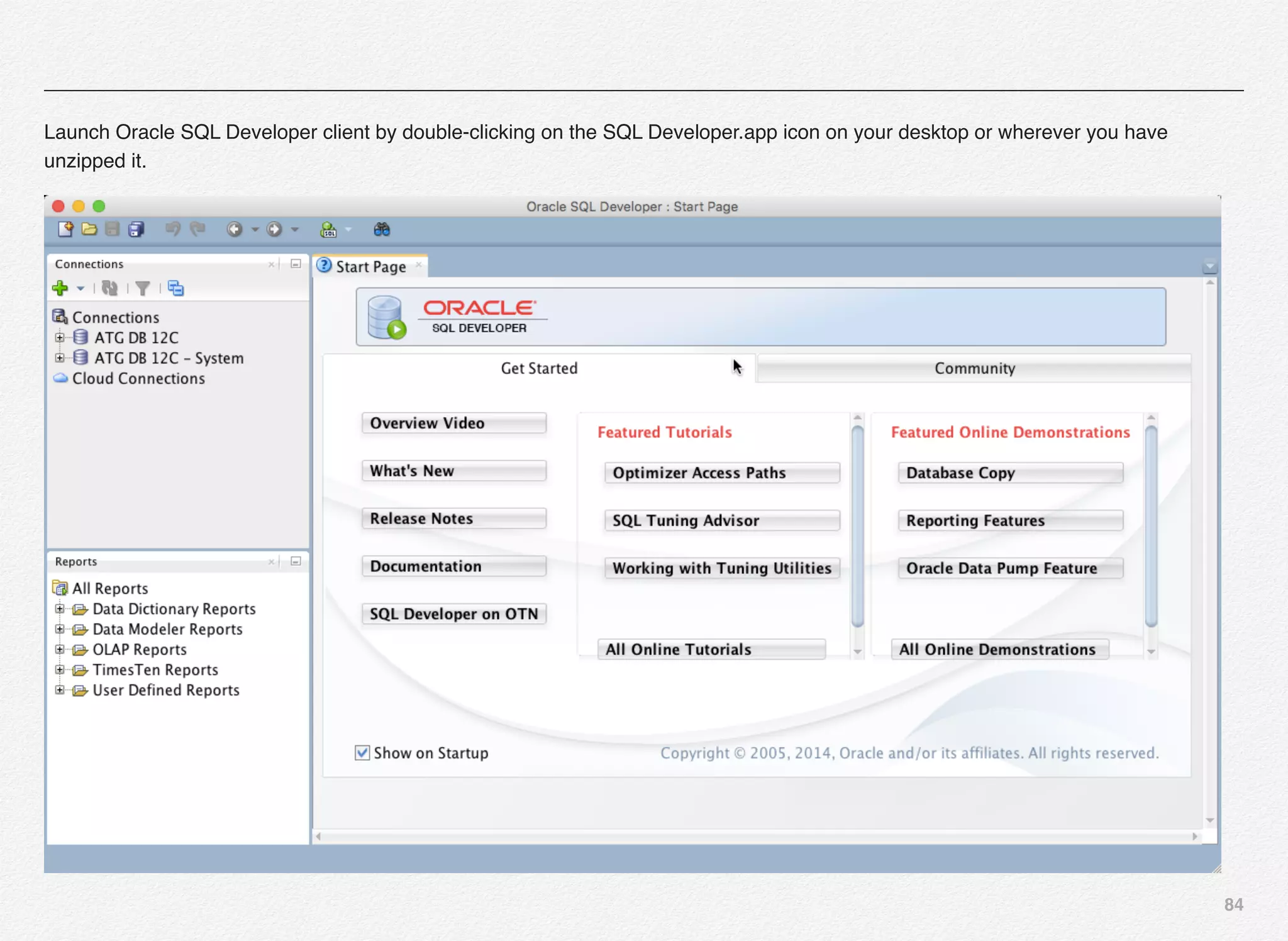The height and width of the screenshot is (941, 1288).
Task: Open the New Connection dropdown arrow
Action: pos(80,289)
